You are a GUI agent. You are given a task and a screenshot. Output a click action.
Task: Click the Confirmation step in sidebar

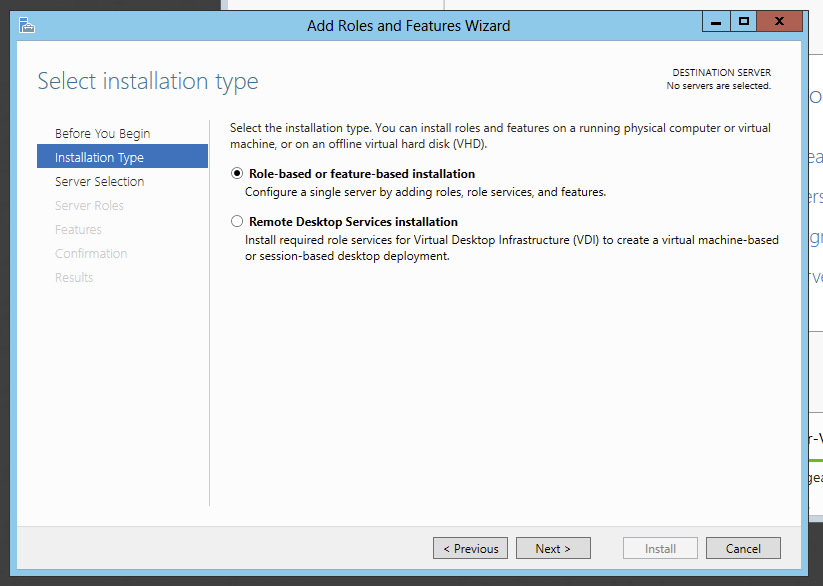point(91,254)
